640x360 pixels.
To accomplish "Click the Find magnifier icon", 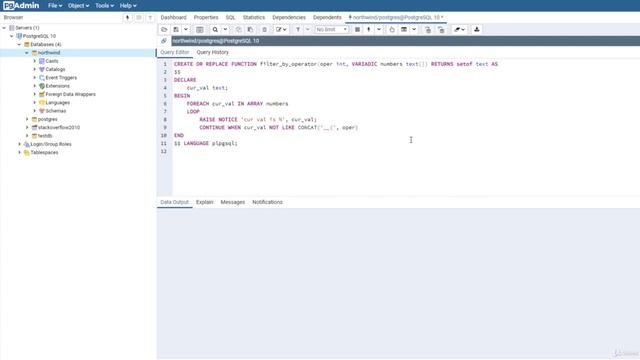I will tap(215, 29).
